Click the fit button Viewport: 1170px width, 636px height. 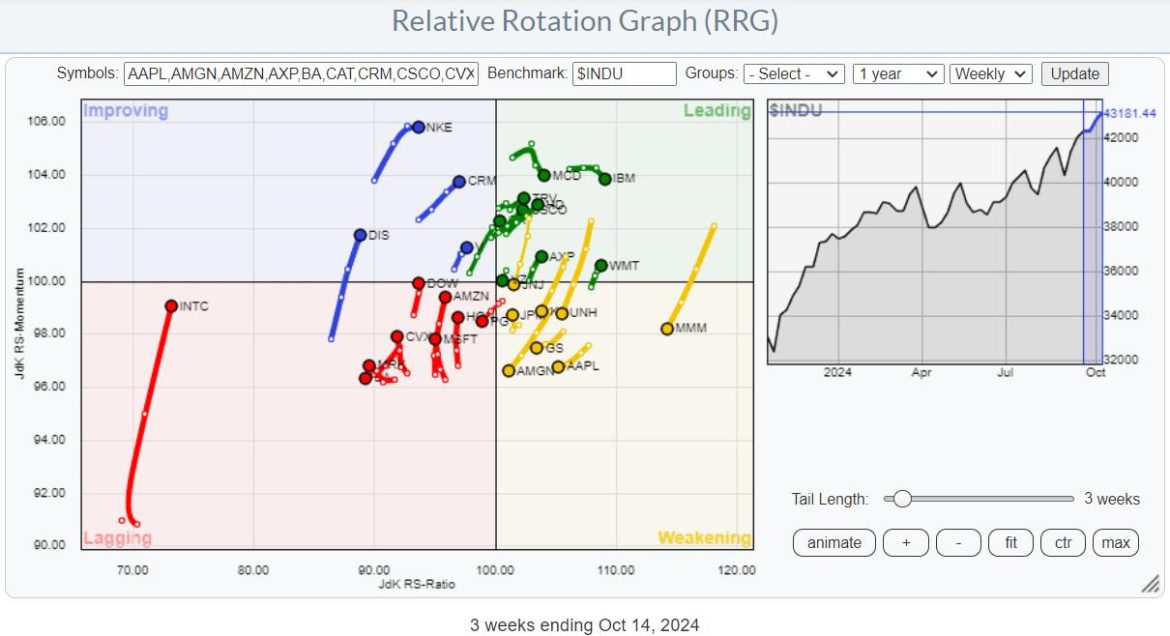(x=1010, y=542)
